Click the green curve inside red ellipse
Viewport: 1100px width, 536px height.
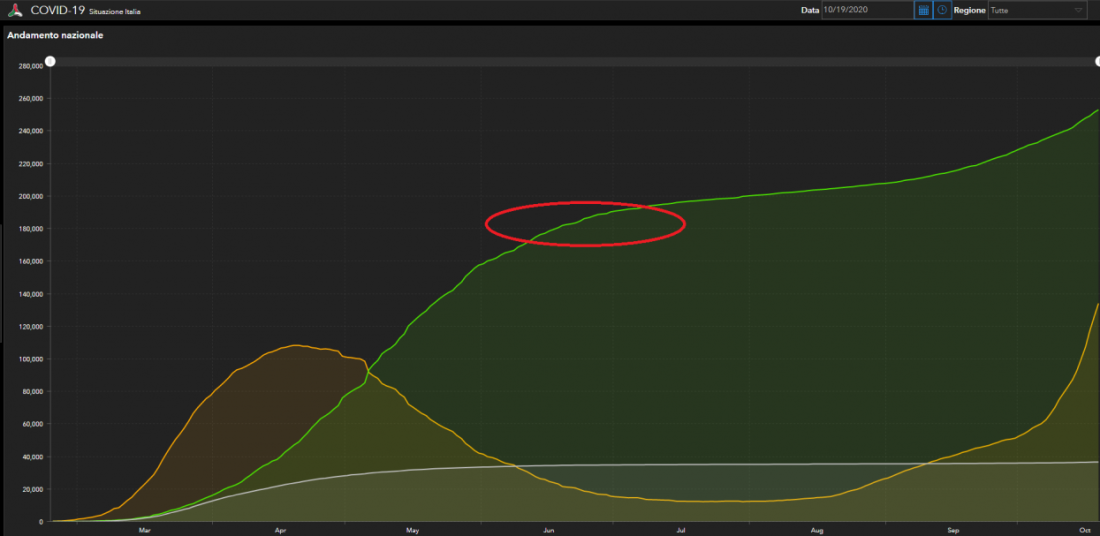pos(585,218)
